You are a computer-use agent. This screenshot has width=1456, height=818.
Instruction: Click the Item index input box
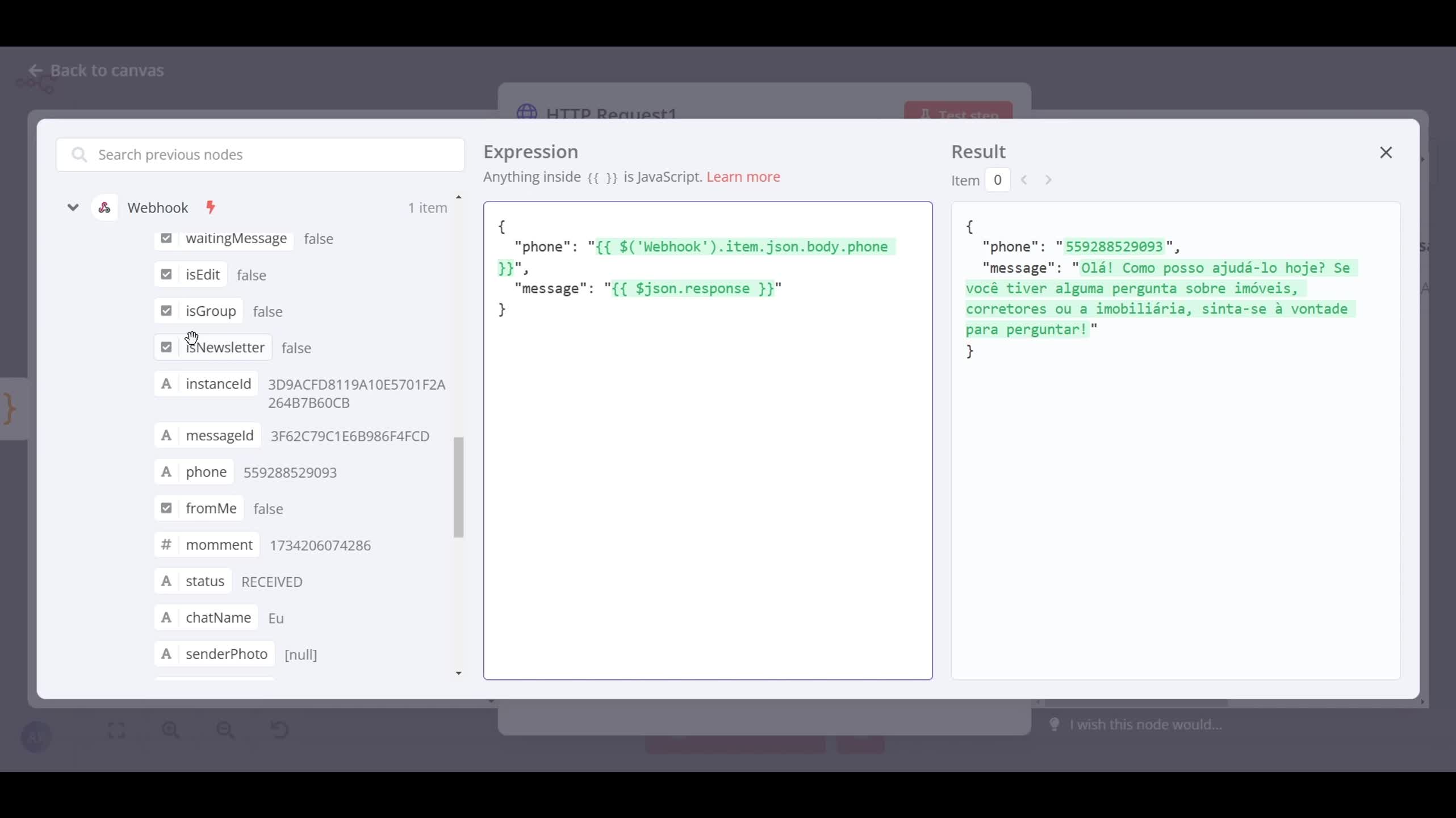tap(997, 180)
